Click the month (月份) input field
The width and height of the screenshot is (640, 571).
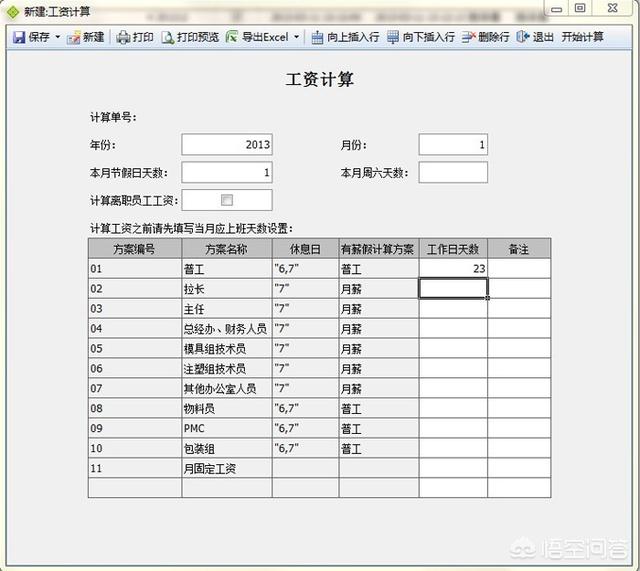453,145
